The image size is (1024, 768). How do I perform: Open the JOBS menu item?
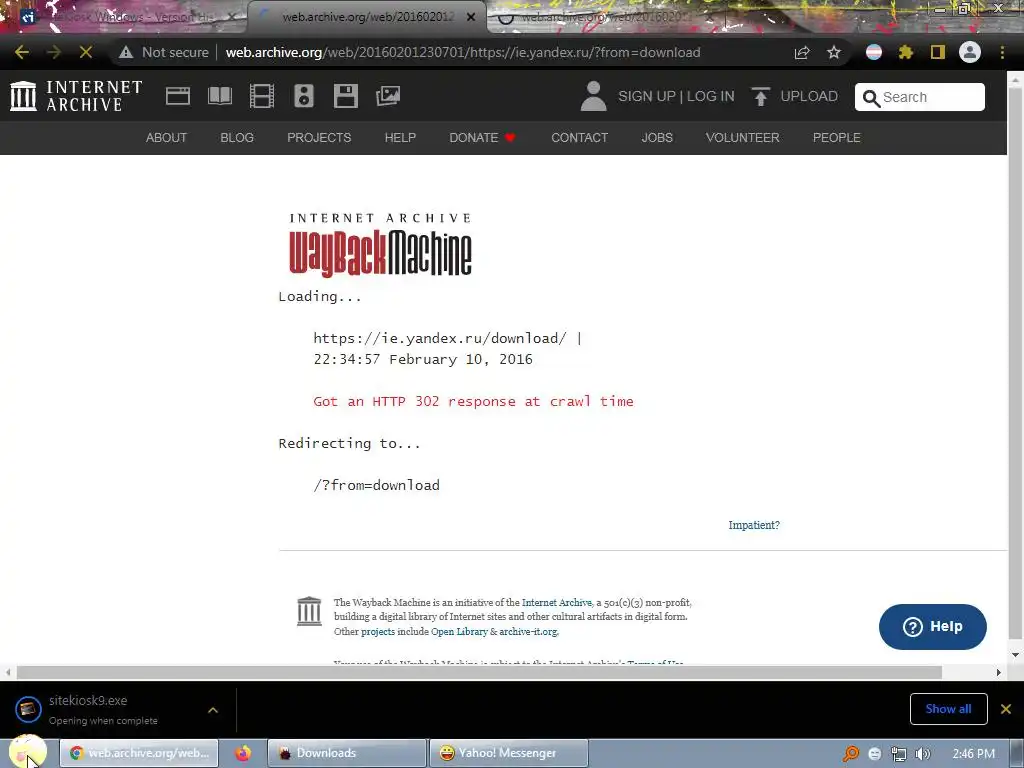pyautogui.click(x=656, y=138)
